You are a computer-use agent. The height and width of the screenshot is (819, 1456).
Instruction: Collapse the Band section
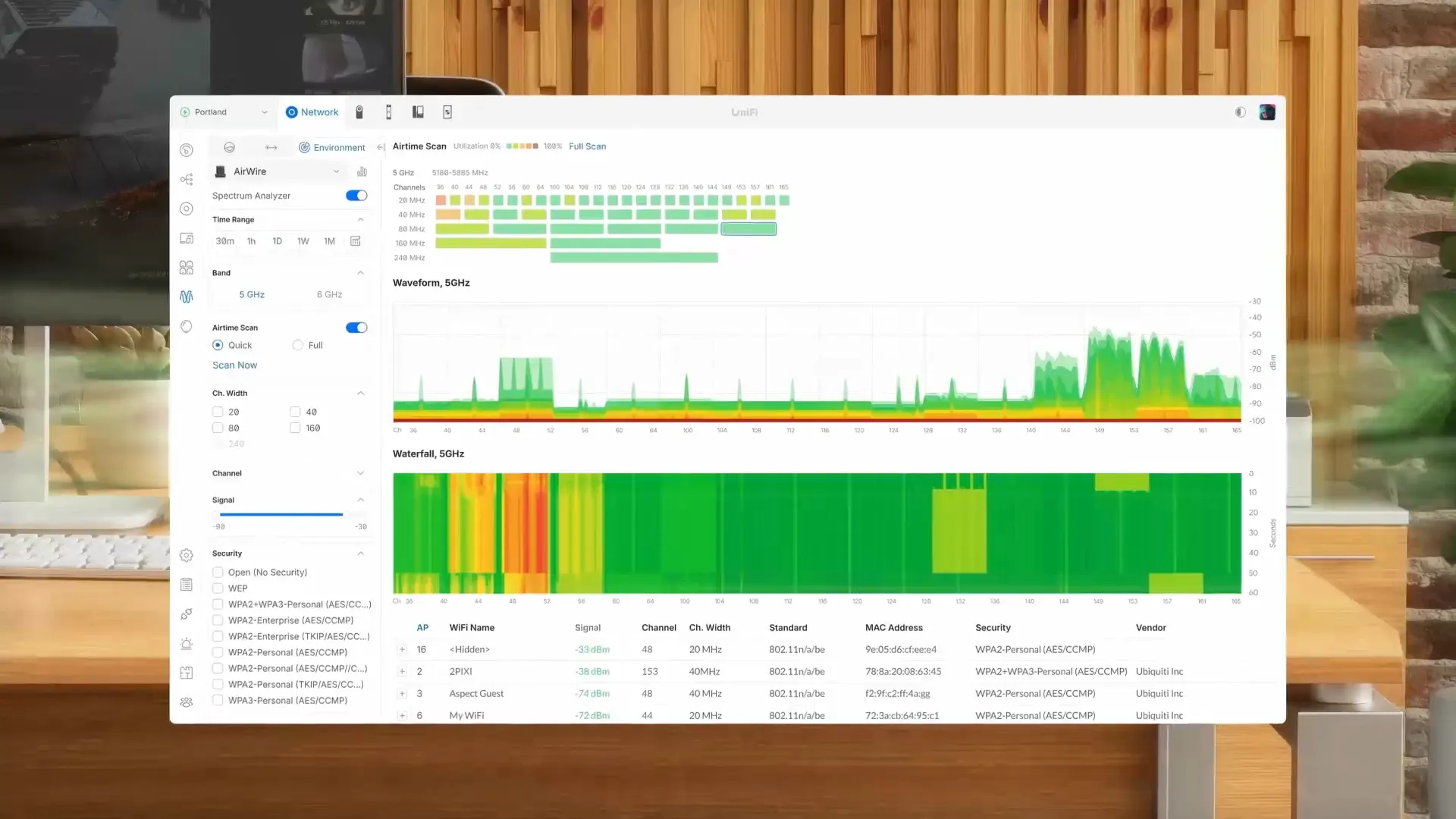click(360, 273)
